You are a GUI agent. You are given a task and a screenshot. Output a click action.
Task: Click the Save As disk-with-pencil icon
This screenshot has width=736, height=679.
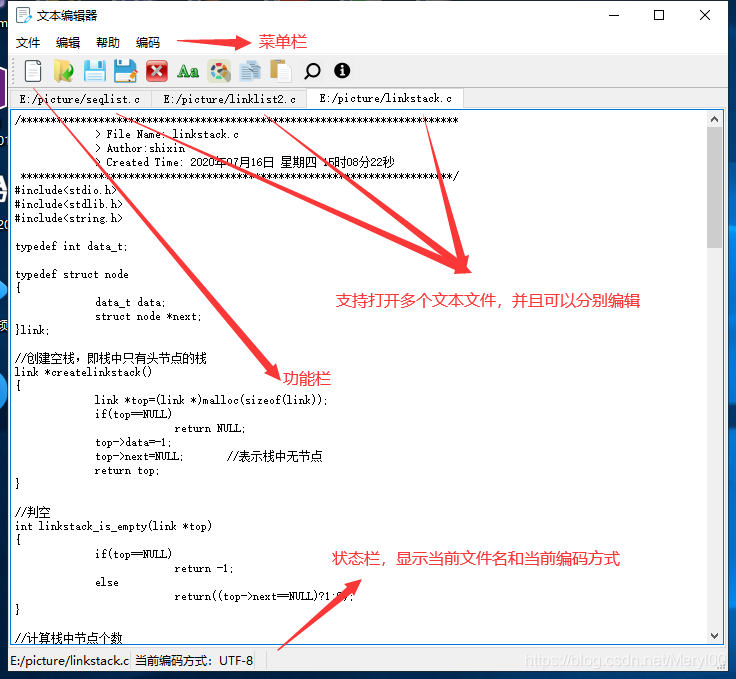tap(125, 71)
